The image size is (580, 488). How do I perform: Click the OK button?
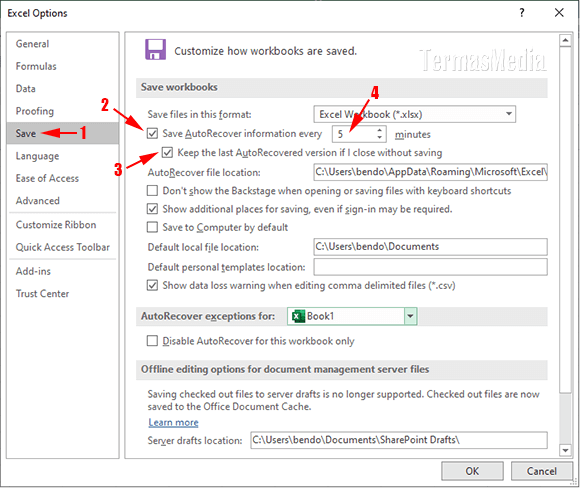click(472, 471)
